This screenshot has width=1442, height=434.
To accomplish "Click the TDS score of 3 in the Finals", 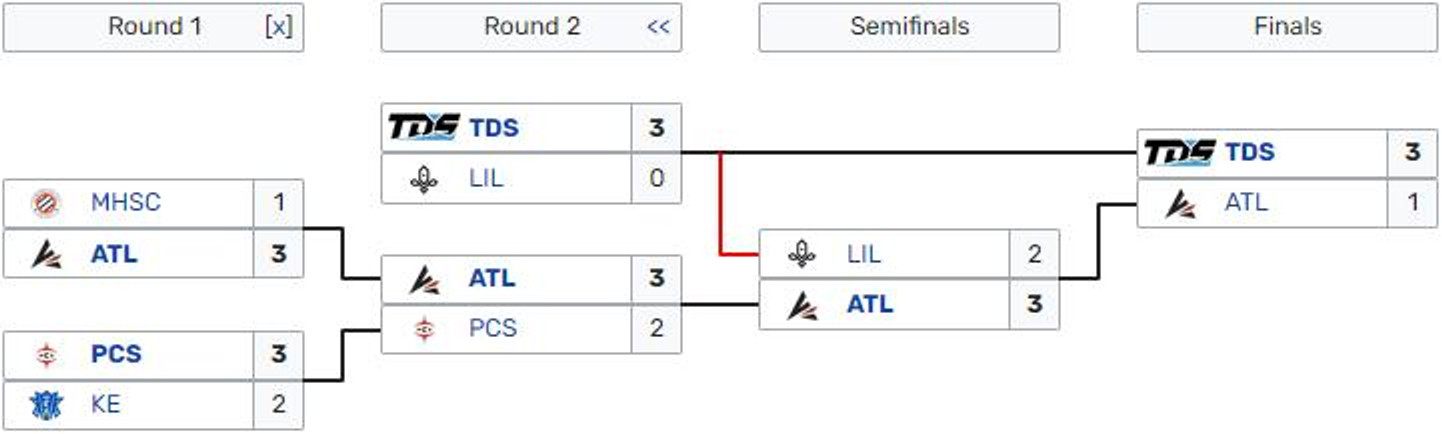I will pyautogui.click(x=1412, y=153).
